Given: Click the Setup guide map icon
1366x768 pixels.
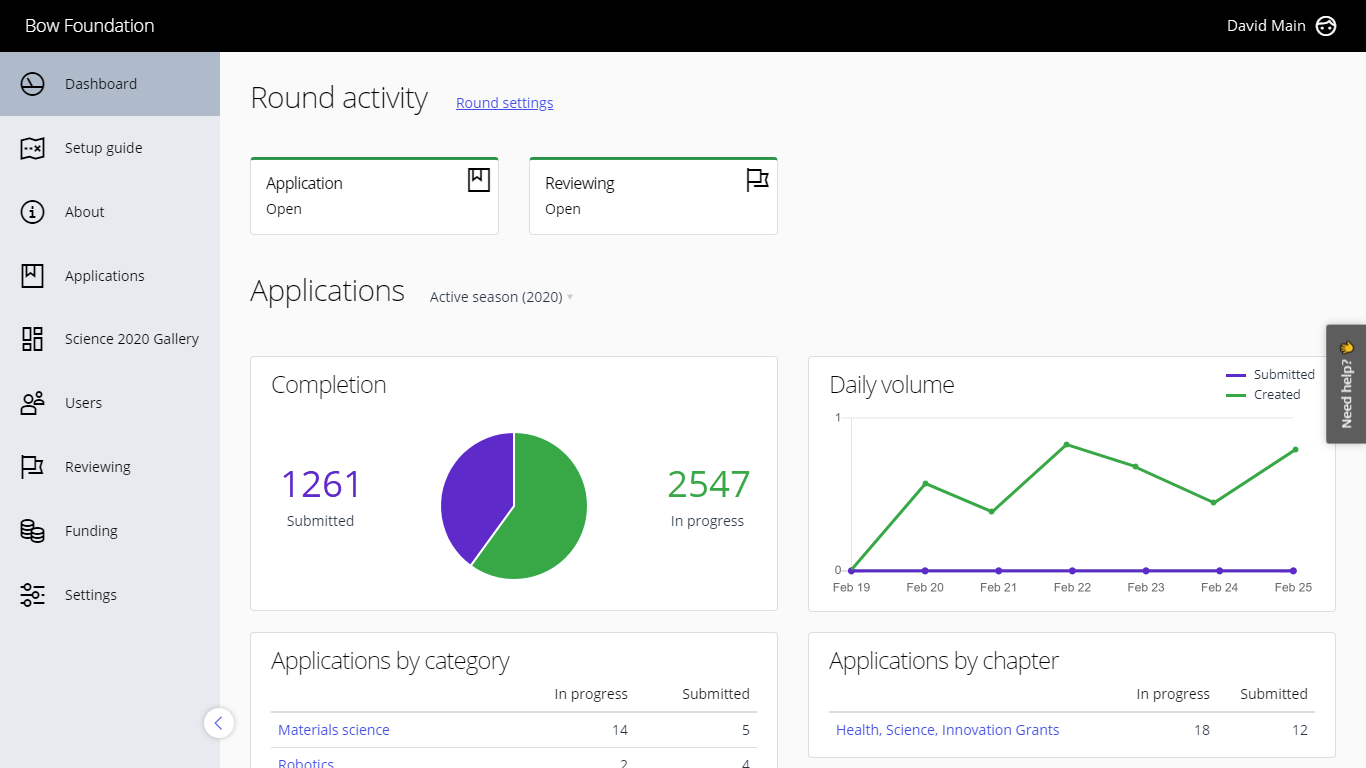Looking at the screenshot, I should click(33, 148).
